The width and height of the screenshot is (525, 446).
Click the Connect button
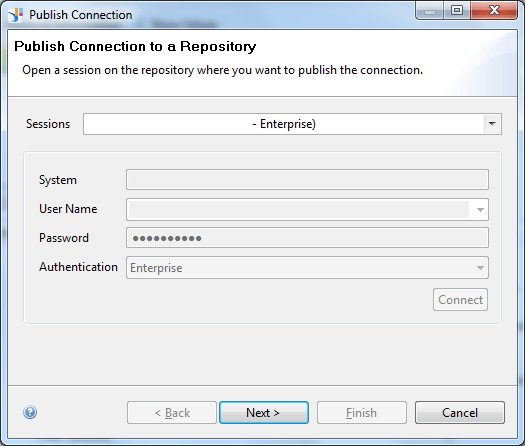click(x=460, y=300)
